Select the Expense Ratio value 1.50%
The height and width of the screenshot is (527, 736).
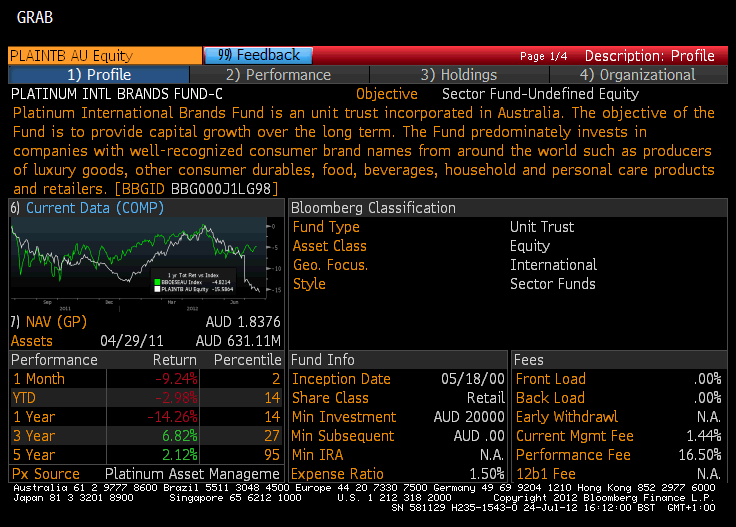(487, 474)
